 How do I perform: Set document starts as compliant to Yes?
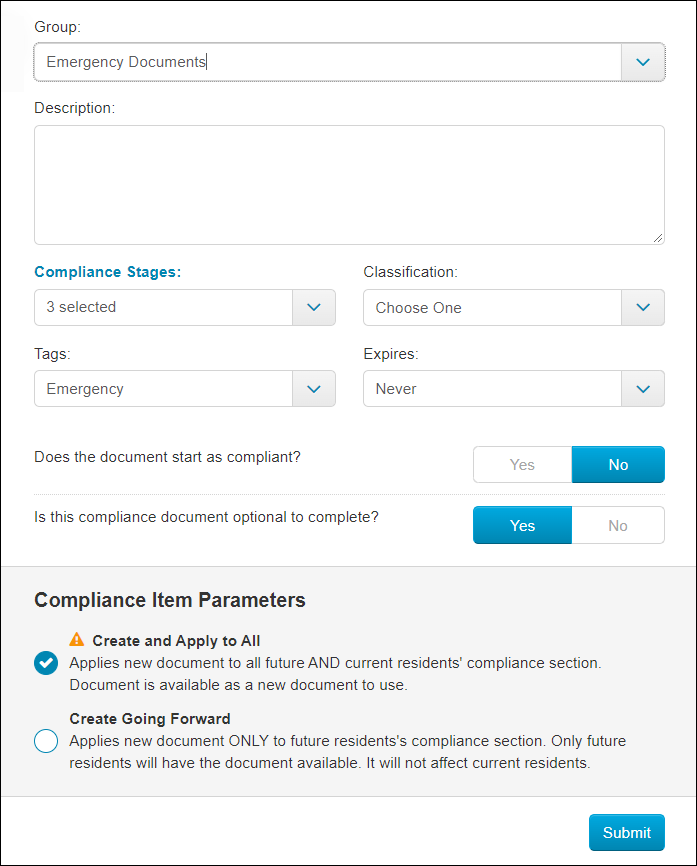click(x=522, y=465)
